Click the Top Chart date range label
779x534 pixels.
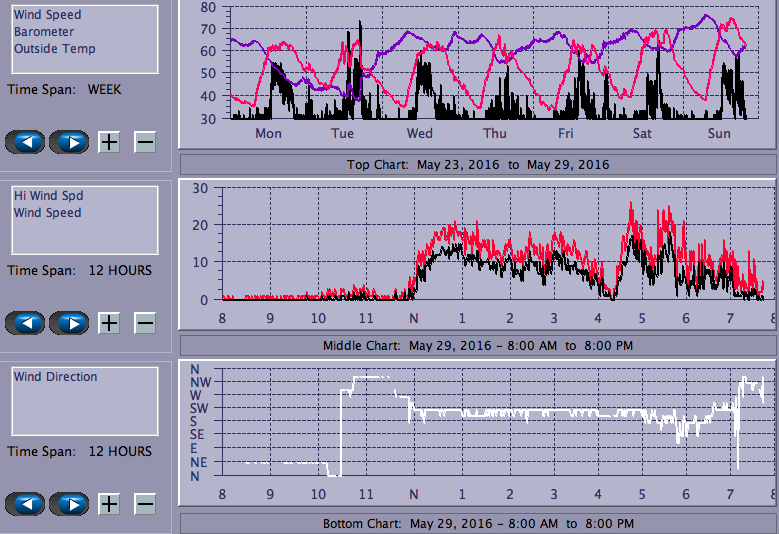(478, 164)
